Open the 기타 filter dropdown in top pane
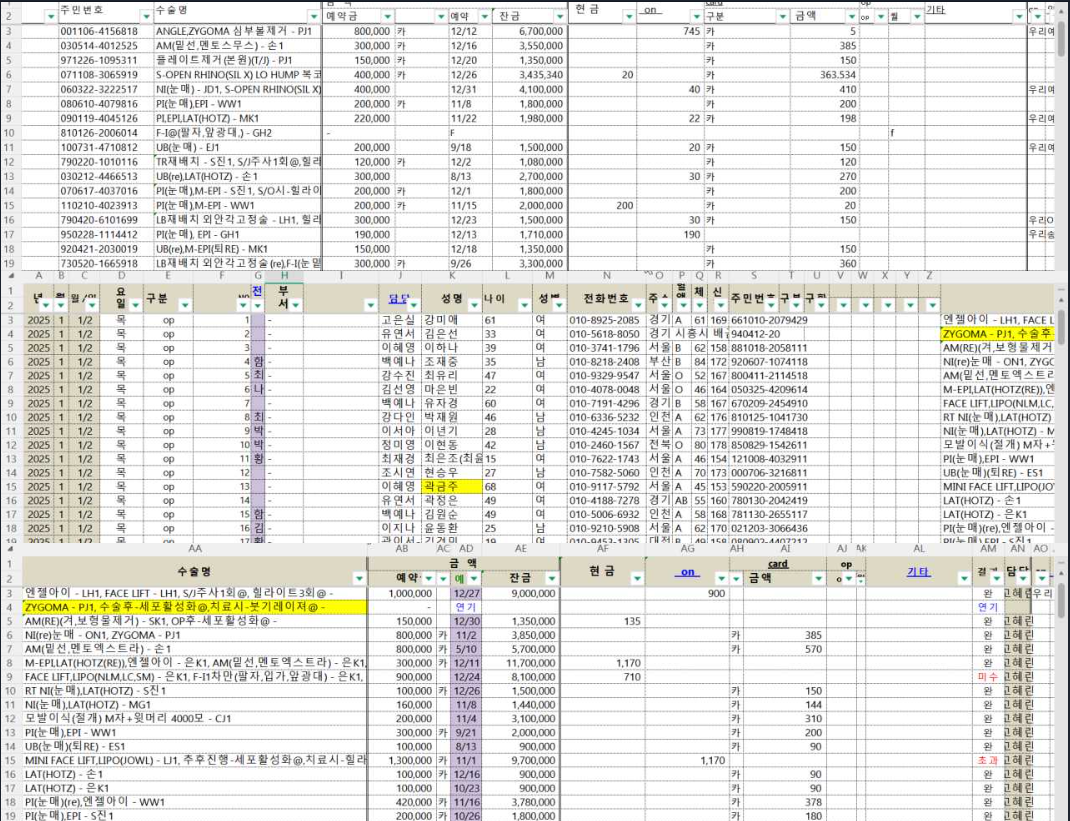This screenshot has width=1070, height=821. [1018, 16]
